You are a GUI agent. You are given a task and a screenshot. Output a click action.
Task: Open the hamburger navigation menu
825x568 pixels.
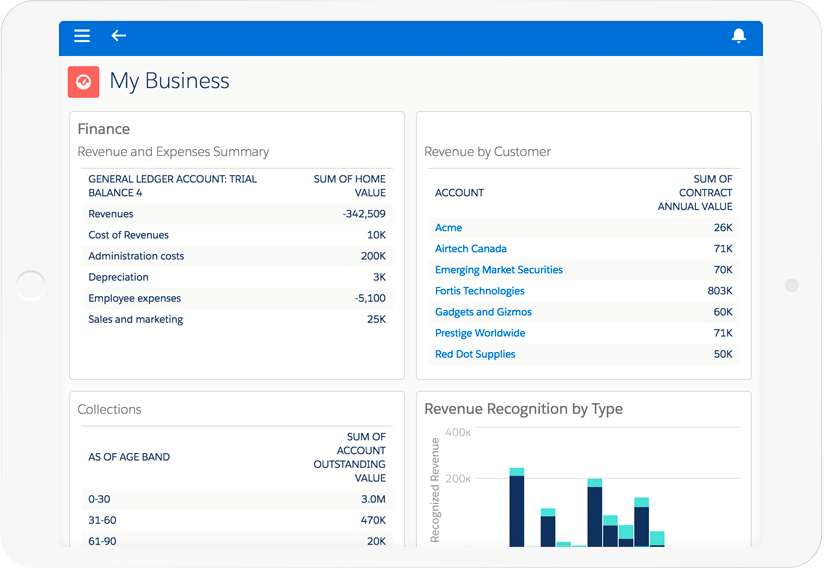82,36
